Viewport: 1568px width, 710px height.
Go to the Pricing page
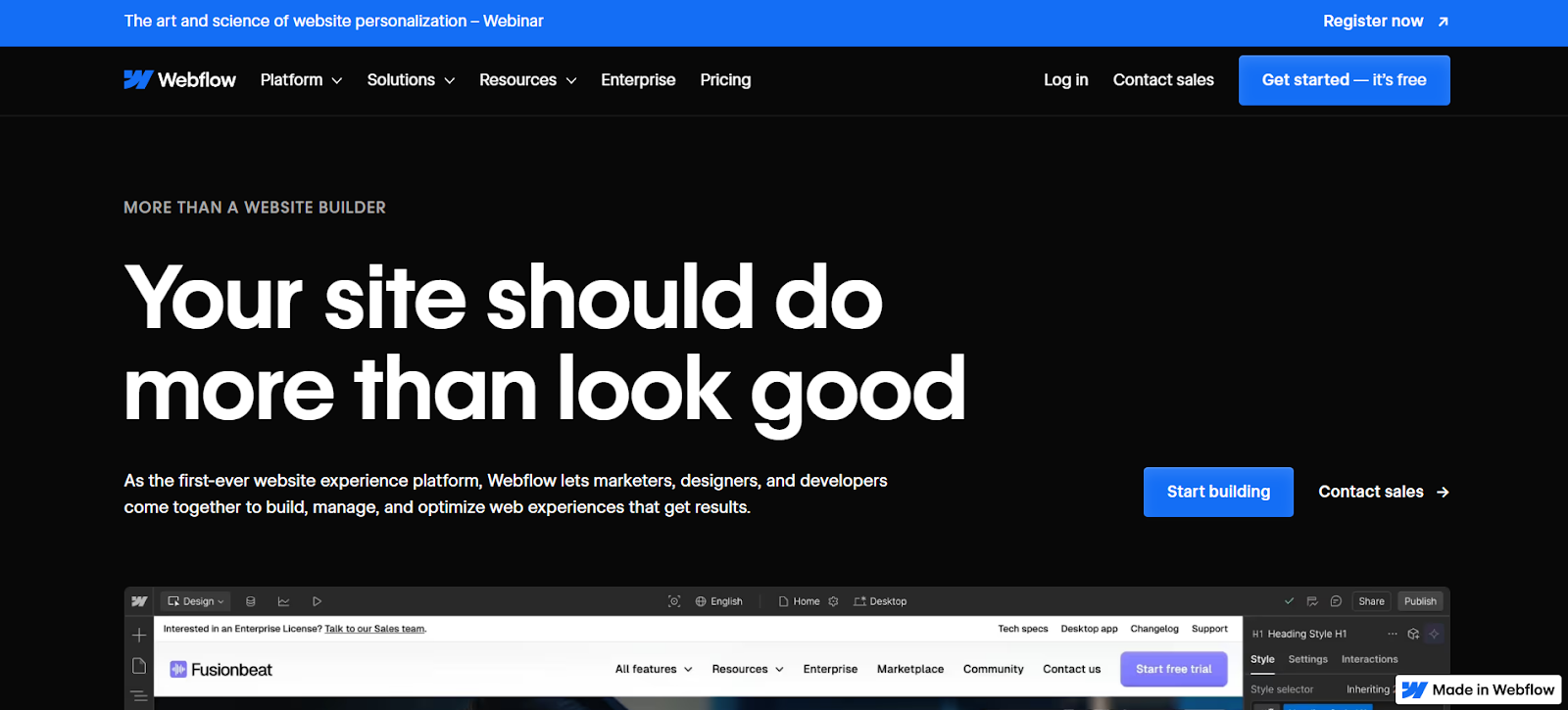725,80
